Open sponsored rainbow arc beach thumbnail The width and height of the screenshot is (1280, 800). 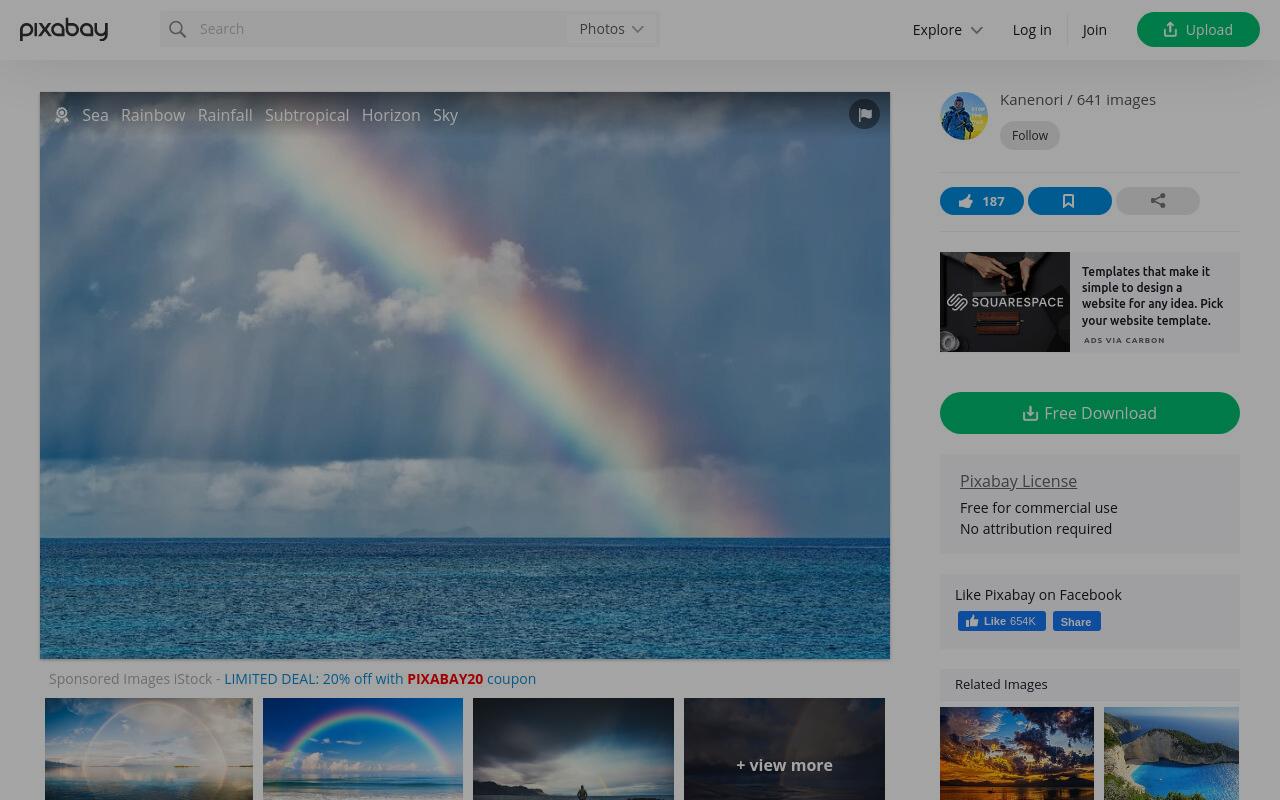(x=363, y=749)
